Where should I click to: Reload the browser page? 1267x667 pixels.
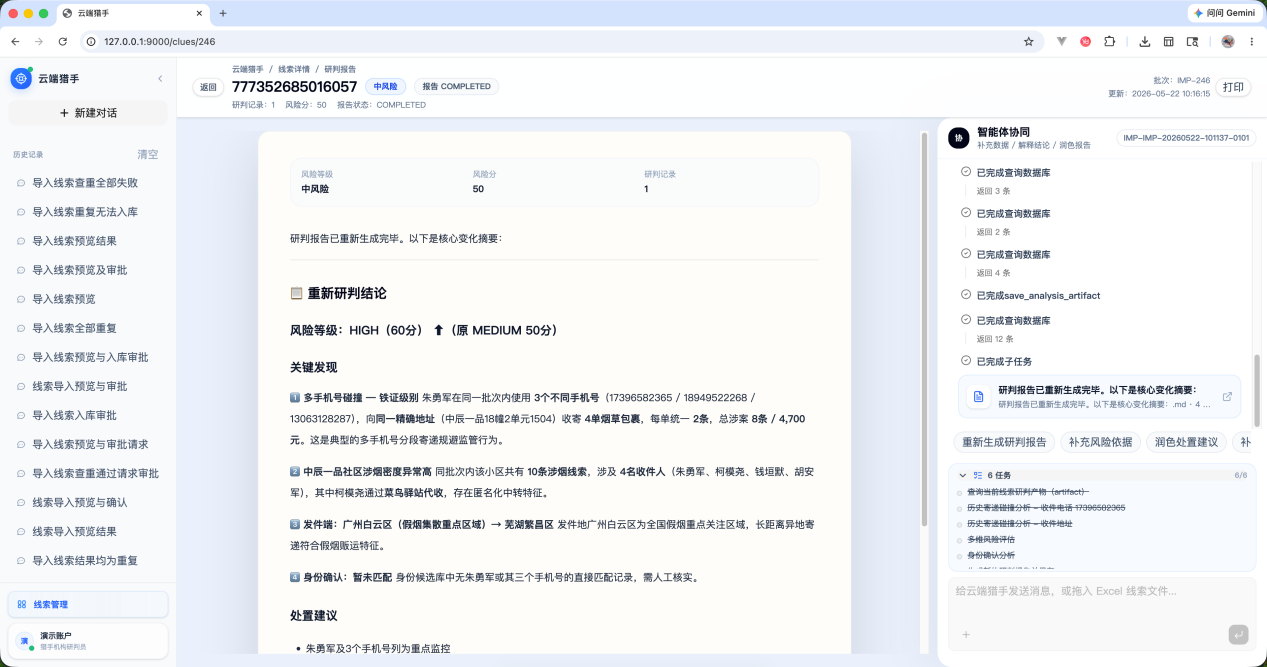(63, 42)
